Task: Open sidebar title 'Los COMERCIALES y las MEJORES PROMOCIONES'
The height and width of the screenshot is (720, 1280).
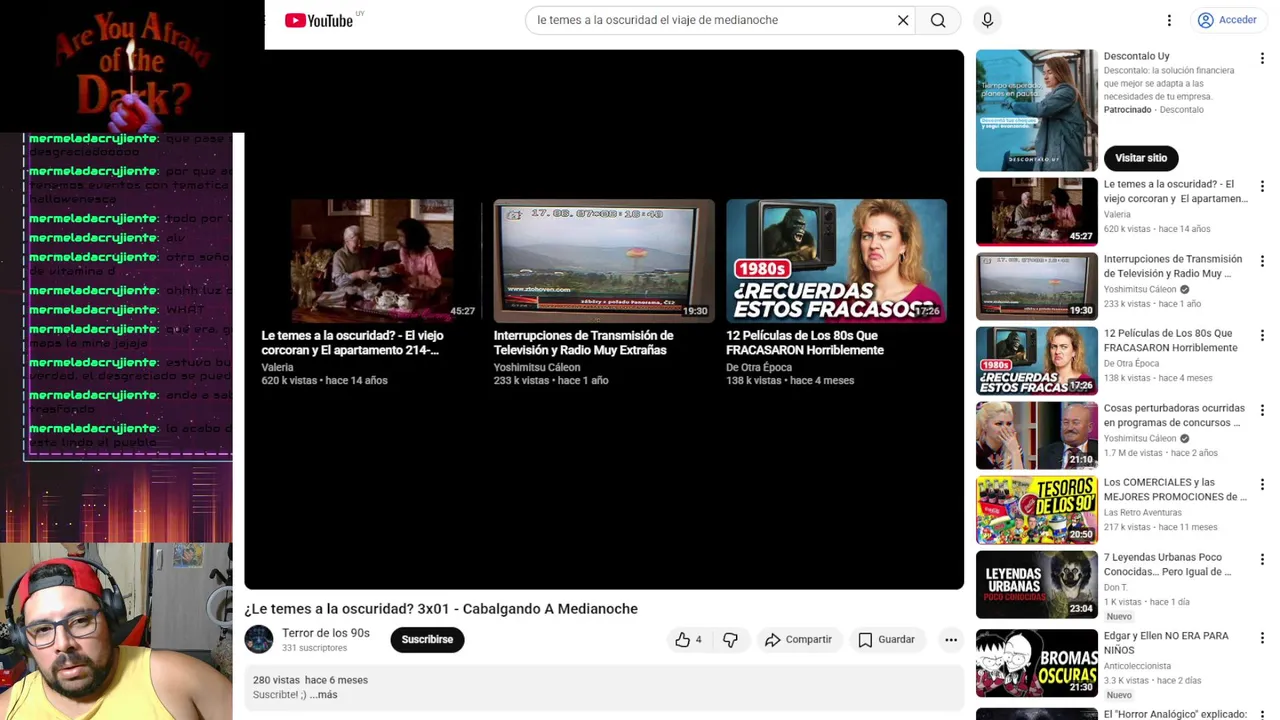Action: [1175, 490]
